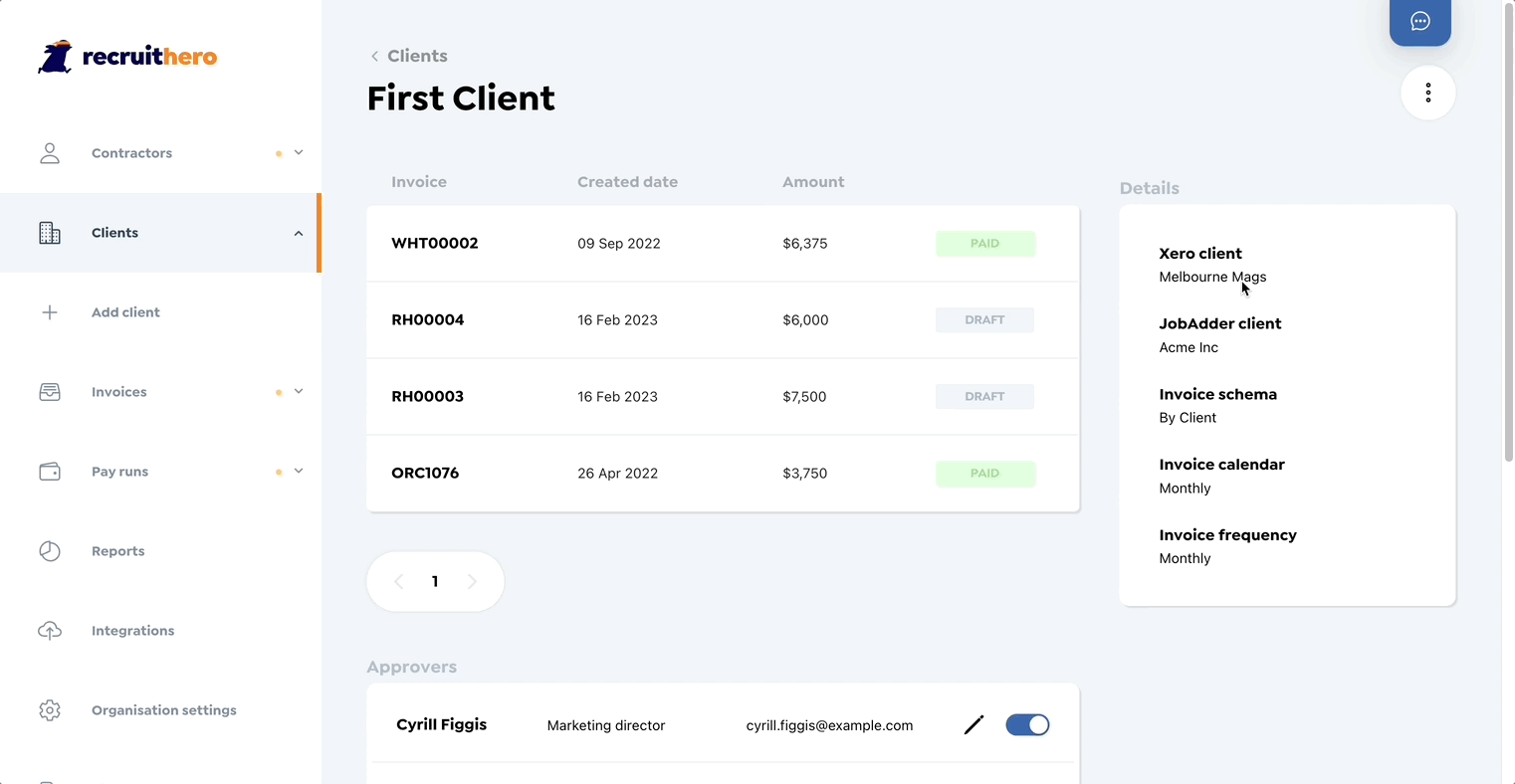The height and width of the screenshot is (784, 1515).
Task: Go to next invoice page arrow
Action: [472, 582]
